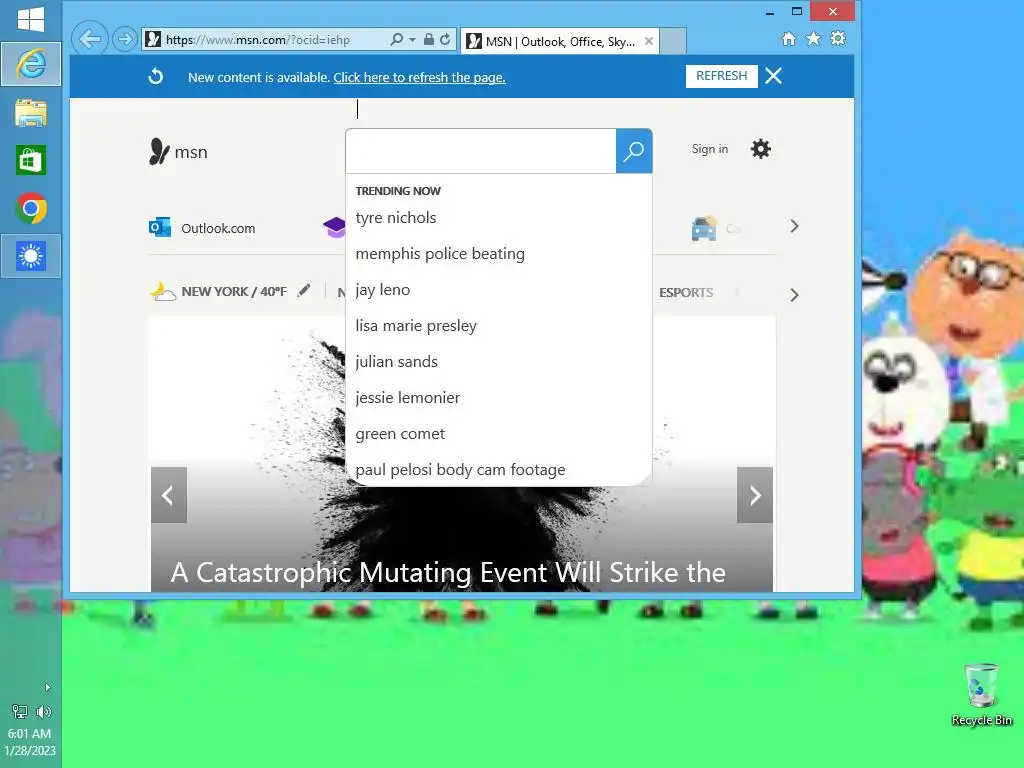This screenshot has height=768, width=1024.
Task: Select the MSN | Outlook, Office tab
Action: coord(560,41)
